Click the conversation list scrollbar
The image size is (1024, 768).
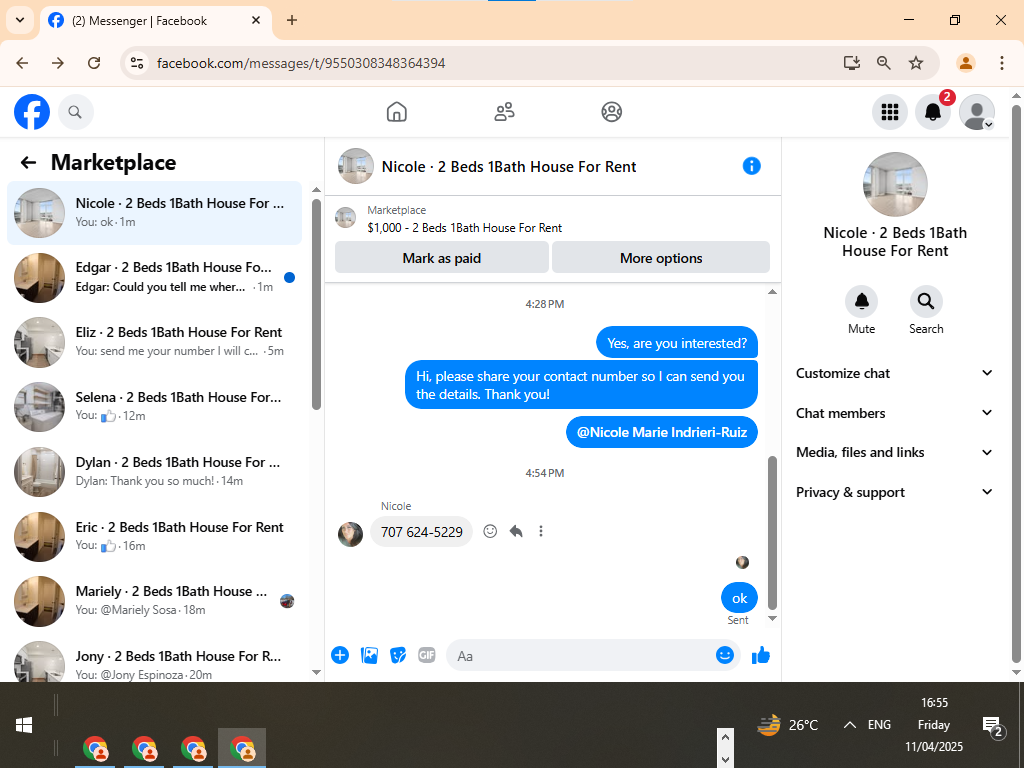[316, 304]
